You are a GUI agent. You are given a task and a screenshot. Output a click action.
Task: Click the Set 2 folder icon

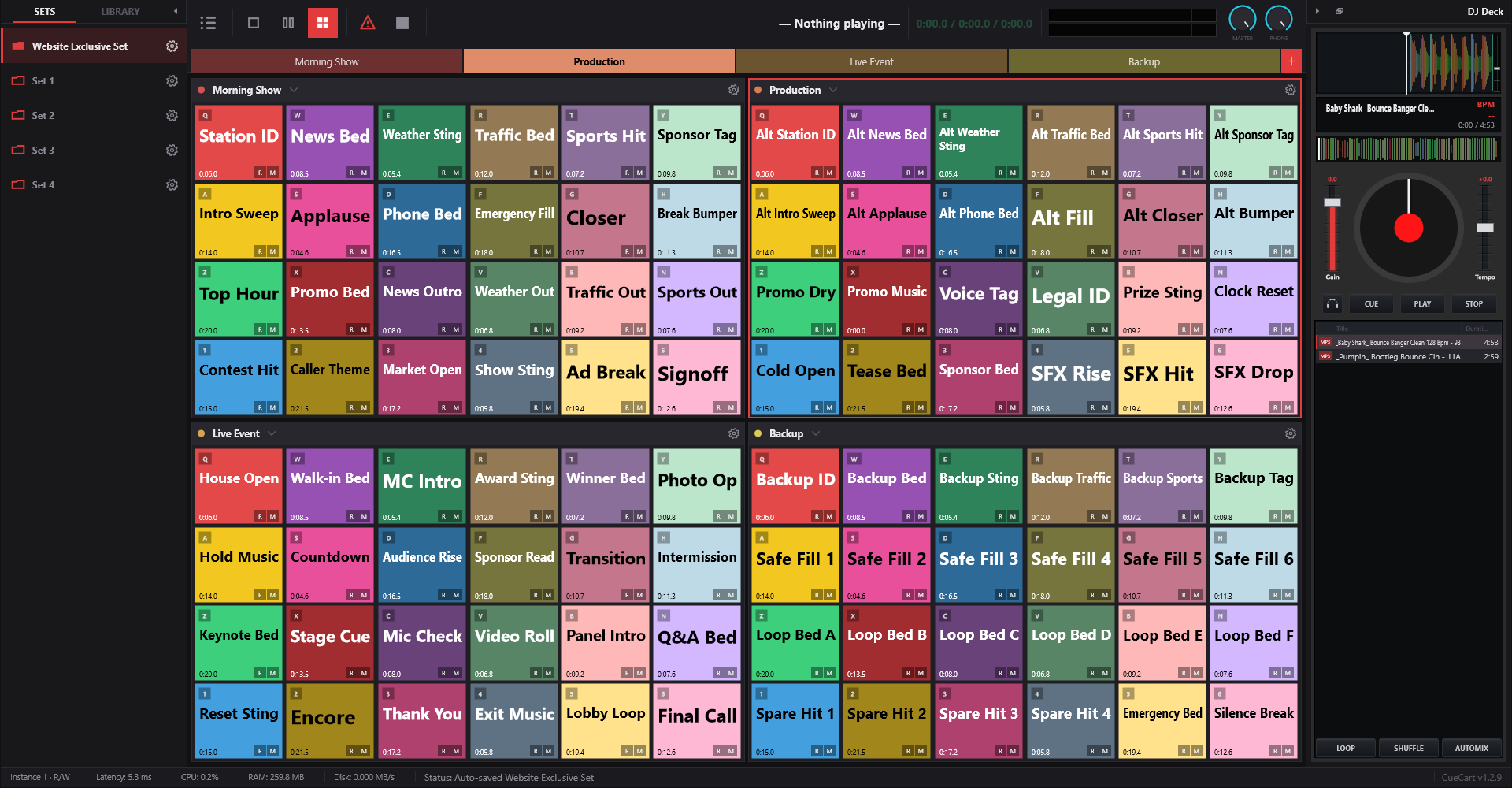pyautogui.click(x=18, y=116)
